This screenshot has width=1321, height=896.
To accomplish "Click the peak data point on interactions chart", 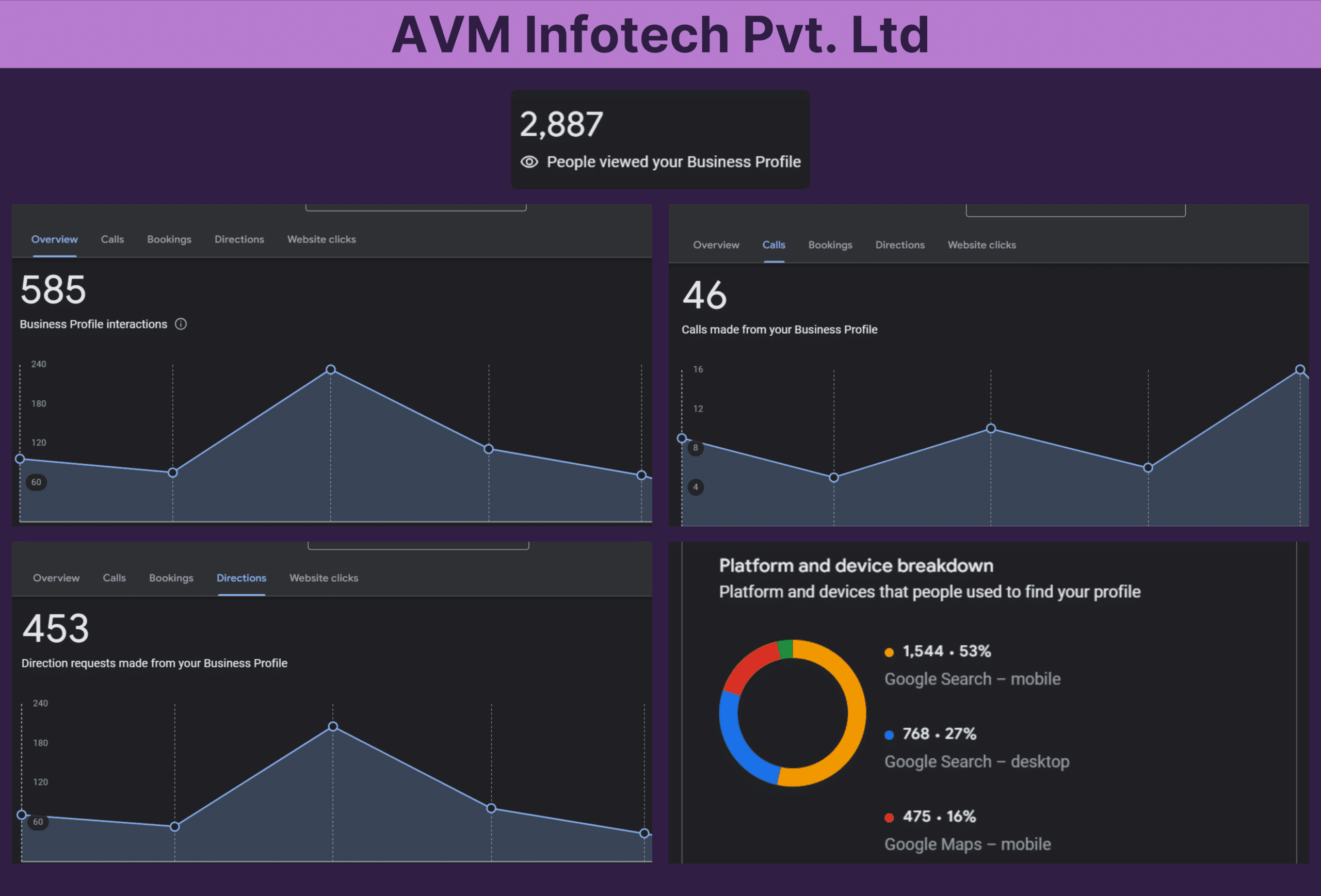I will click(x=331, y=369).
